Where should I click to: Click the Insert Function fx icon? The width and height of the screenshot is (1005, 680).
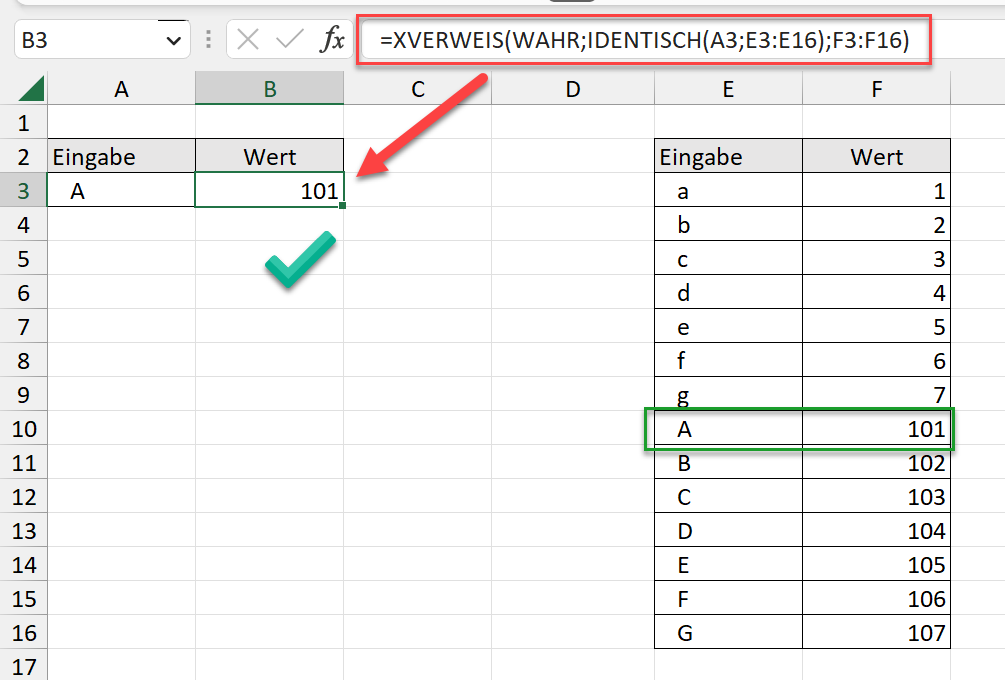tap(332, 40)
